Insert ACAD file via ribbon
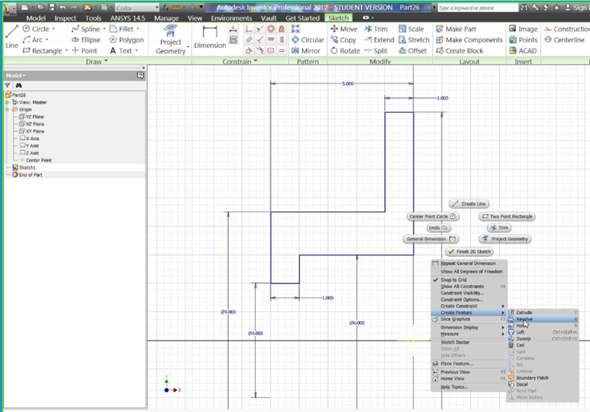 523,51
